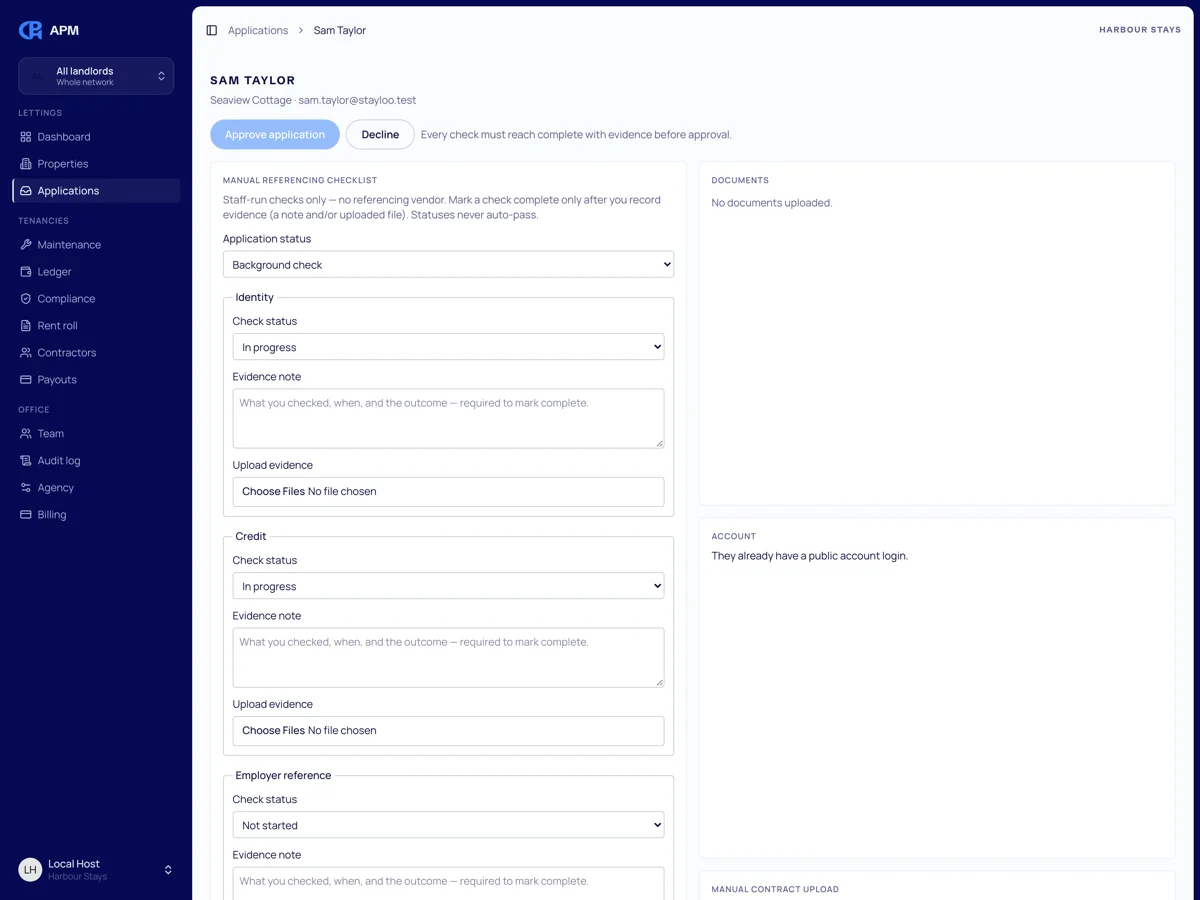Click 'They already have a public account login.'
Screen dimensions: 1200x900
tap(810, 556)
